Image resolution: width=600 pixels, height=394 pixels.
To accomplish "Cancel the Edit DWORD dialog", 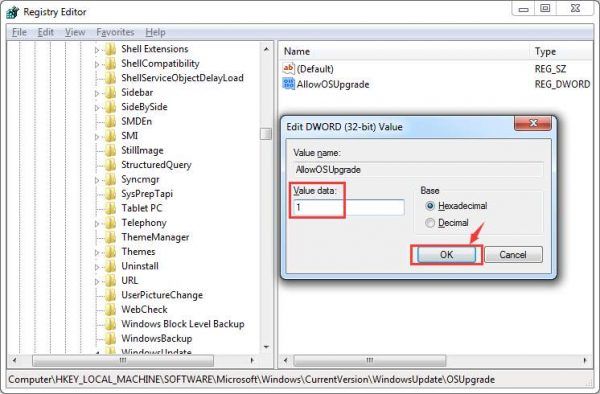I will (x=513, y=255).
